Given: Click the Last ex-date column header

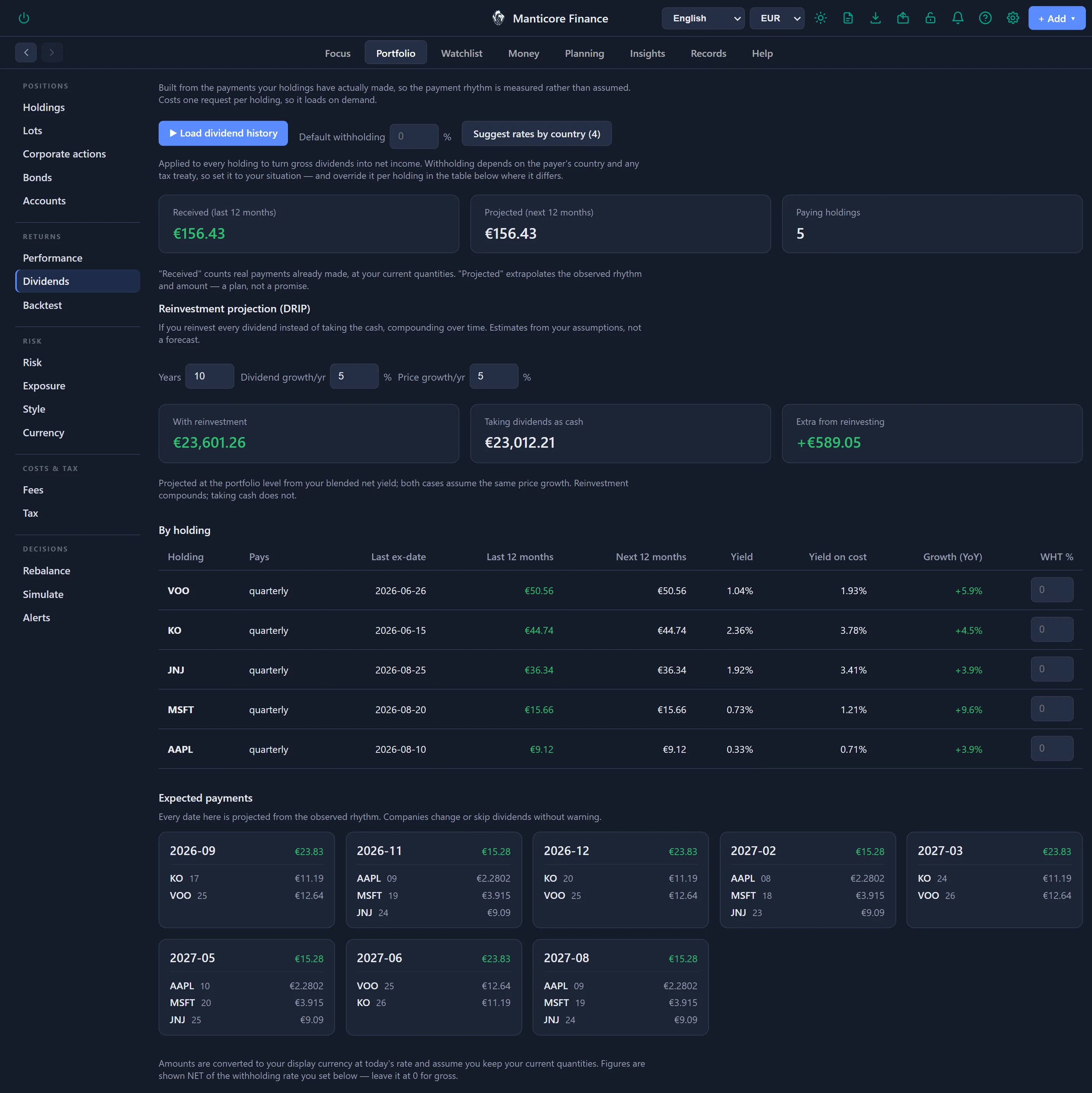Looking at the screenshot, I should tap(398, 557).
